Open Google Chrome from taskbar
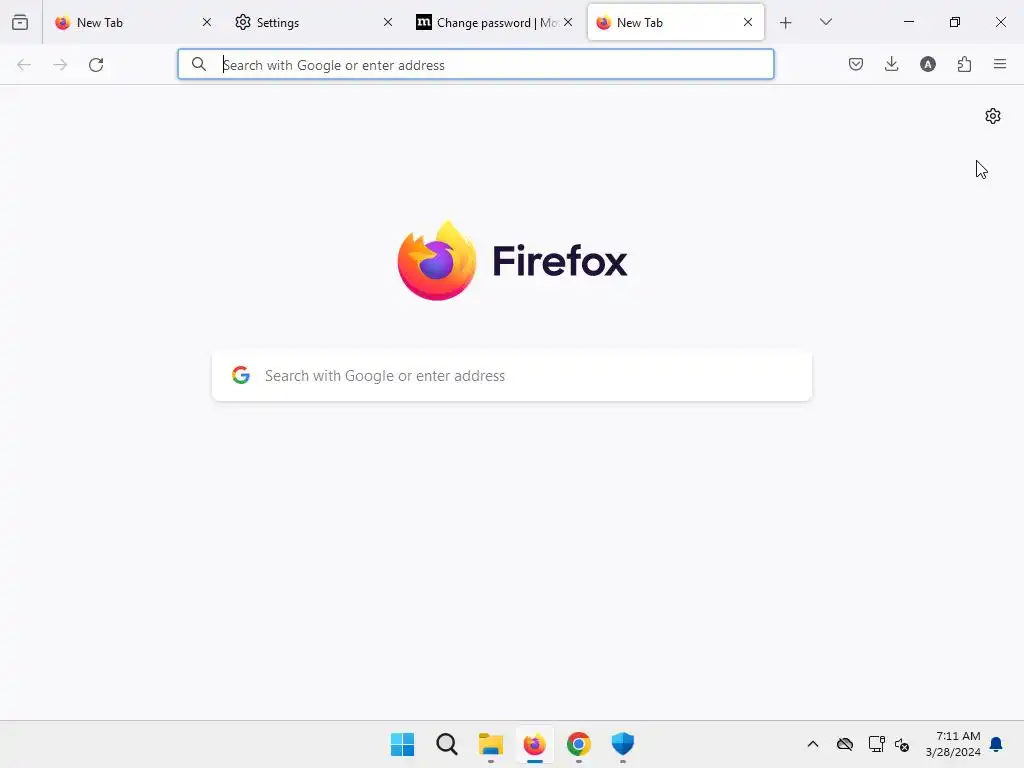The height and width of the screenshot is (768, 1024). [x=579, y=744]
